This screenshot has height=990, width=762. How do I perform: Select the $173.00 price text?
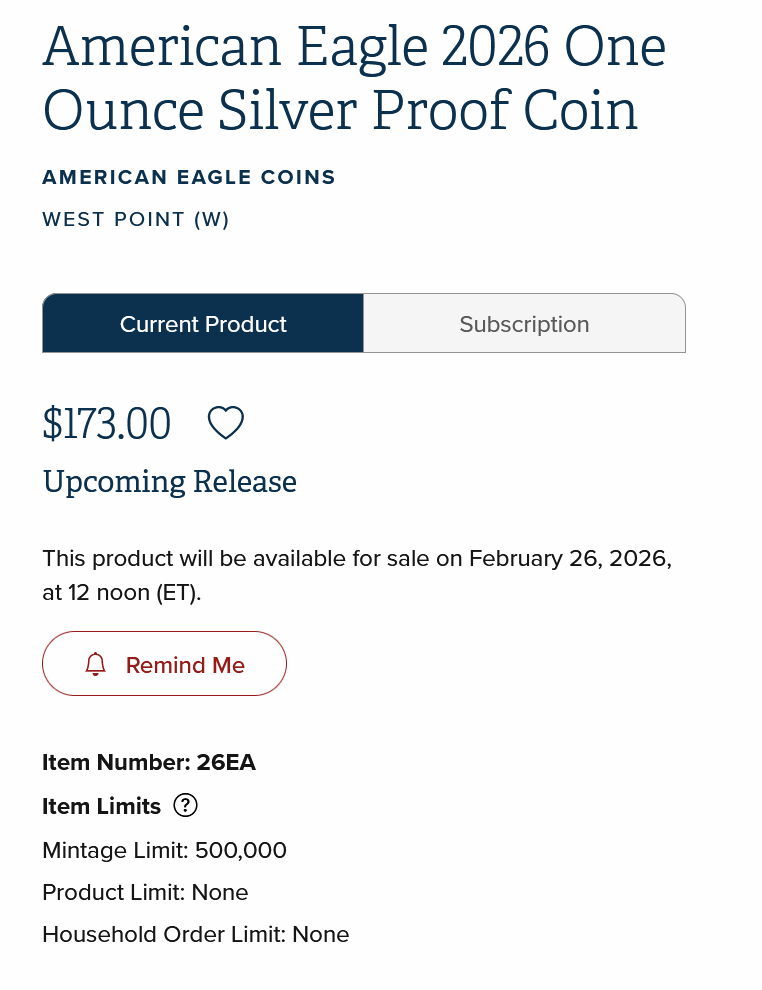point(106,424)
